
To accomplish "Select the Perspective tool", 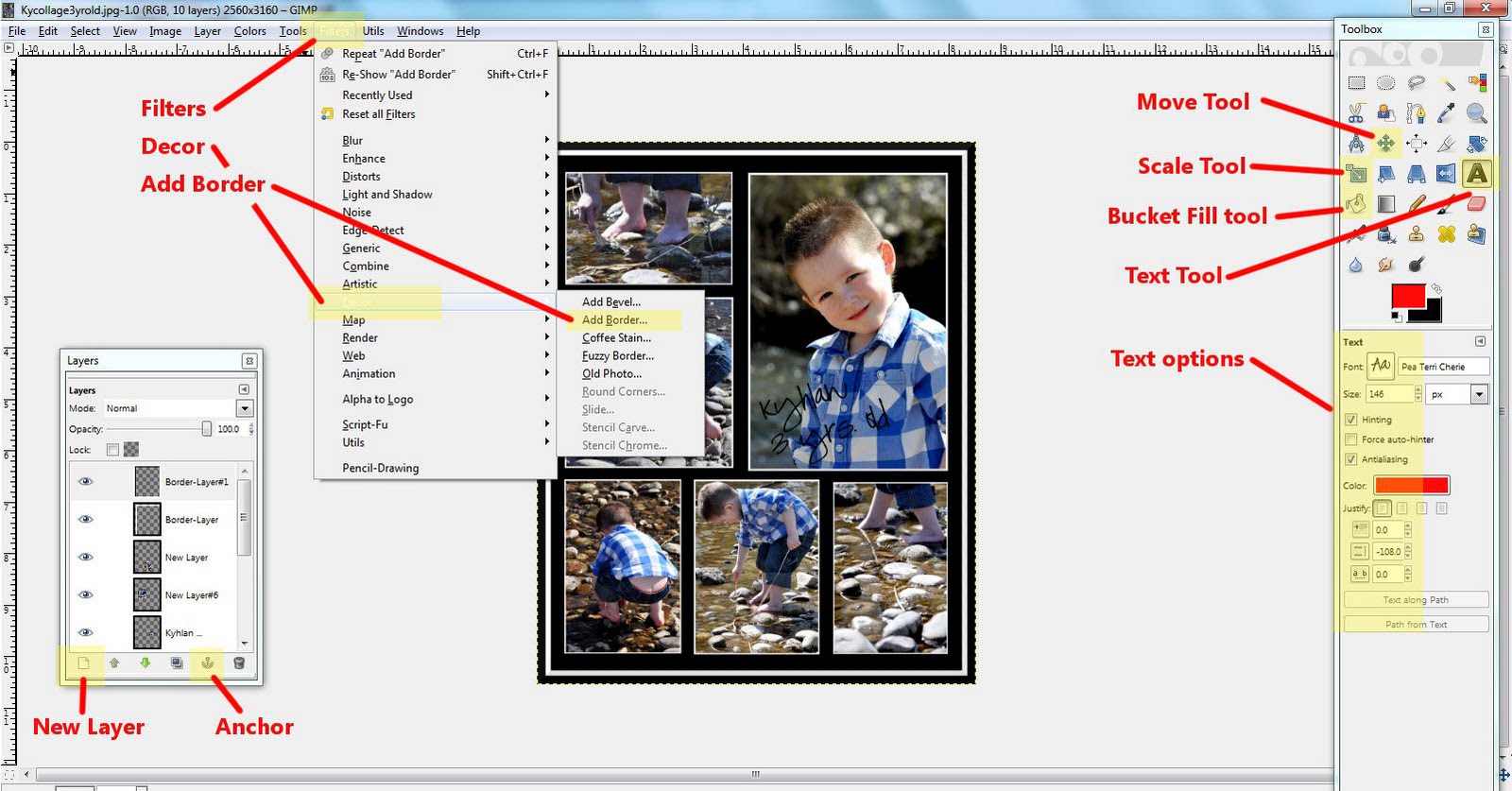I will pyautogui.click(x=1417, y=174).
